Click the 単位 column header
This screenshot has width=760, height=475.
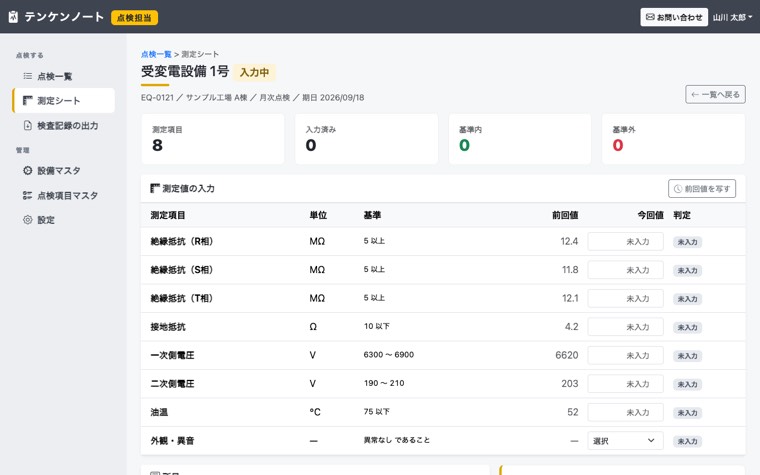click(x=318, y=215)
